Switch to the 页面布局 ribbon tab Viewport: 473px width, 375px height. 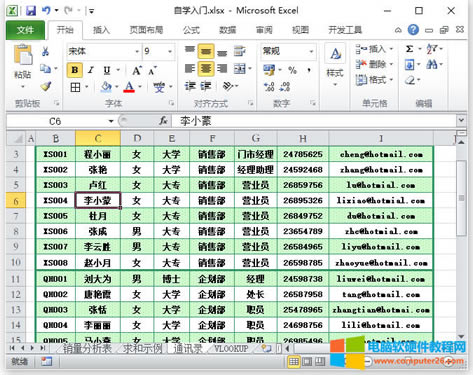coord(146,30)
